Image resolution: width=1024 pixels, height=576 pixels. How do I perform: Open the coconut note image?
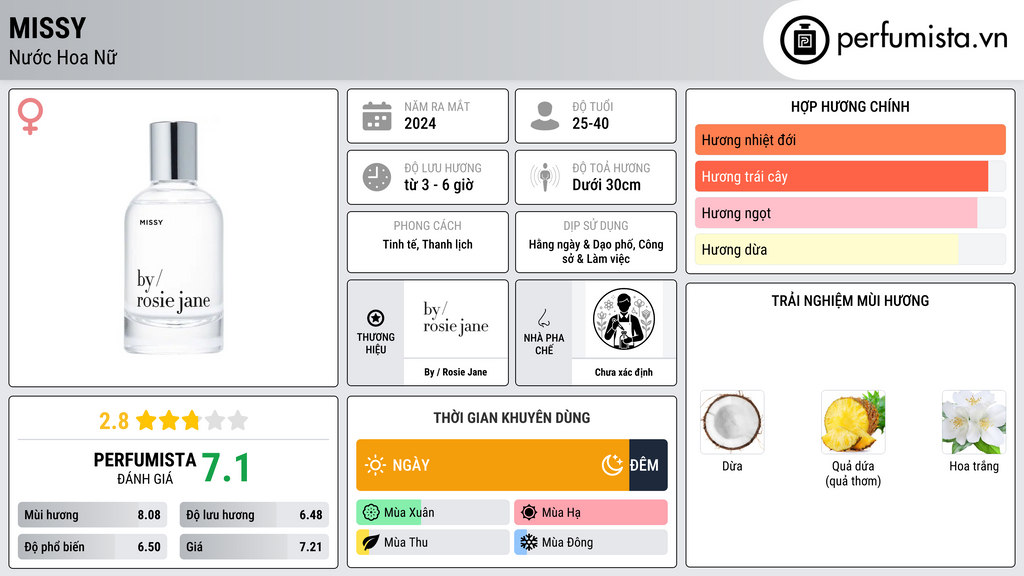point(732,422)
